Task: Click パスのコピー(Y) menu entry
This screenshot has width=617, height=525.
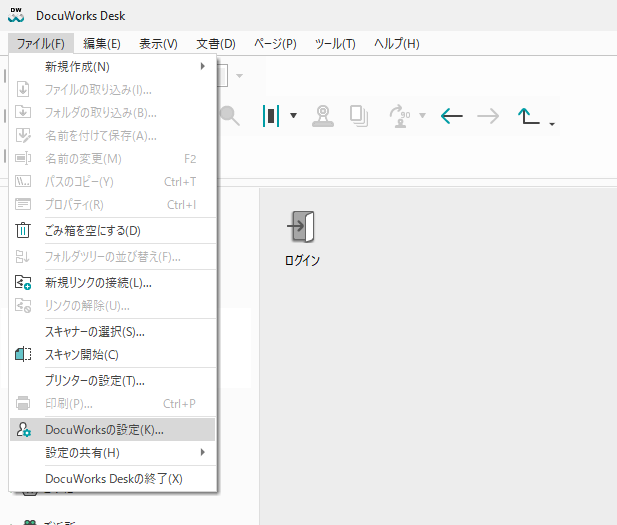Action: coord(113,182)
